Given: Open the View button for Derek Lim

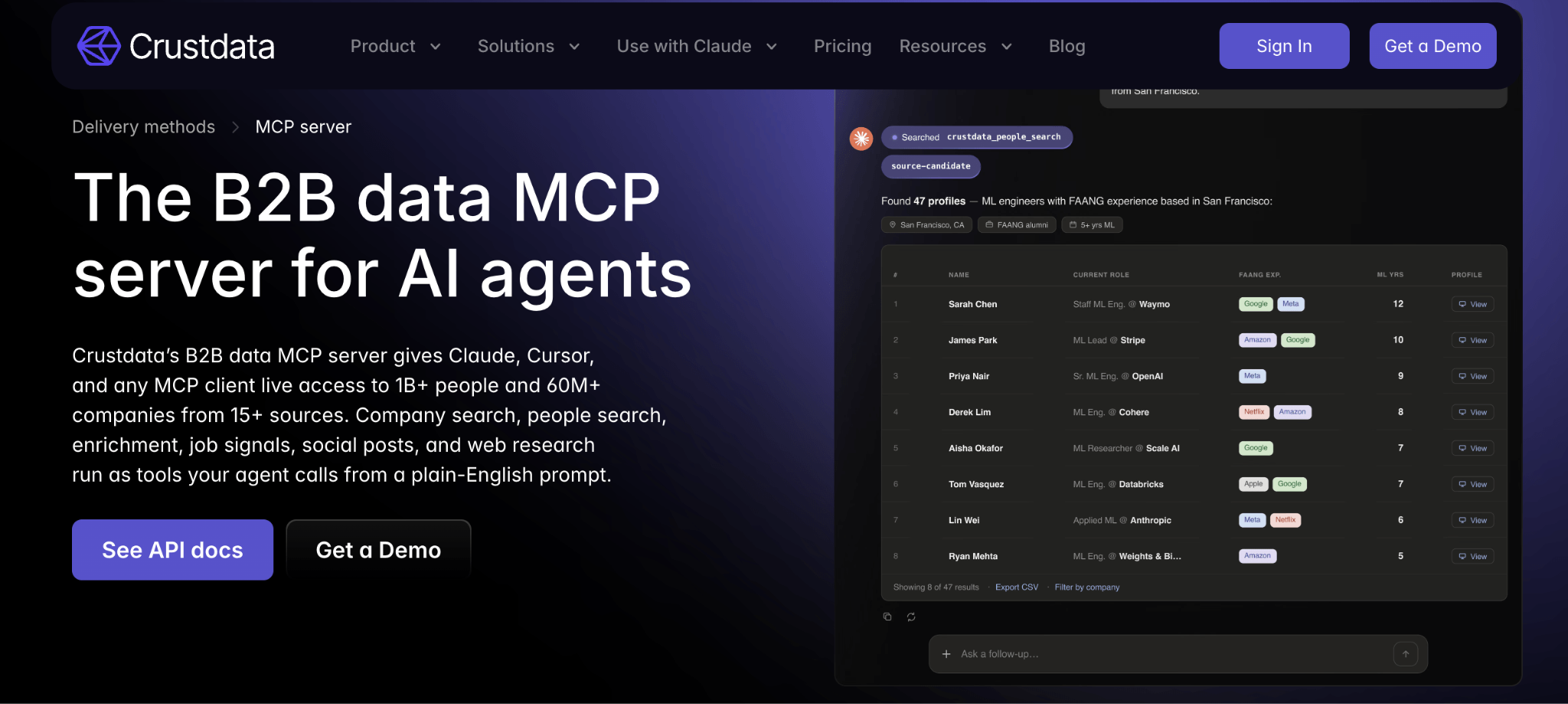Looking at the screenshot, I should pyautogui.click(x=1472, y=412).
